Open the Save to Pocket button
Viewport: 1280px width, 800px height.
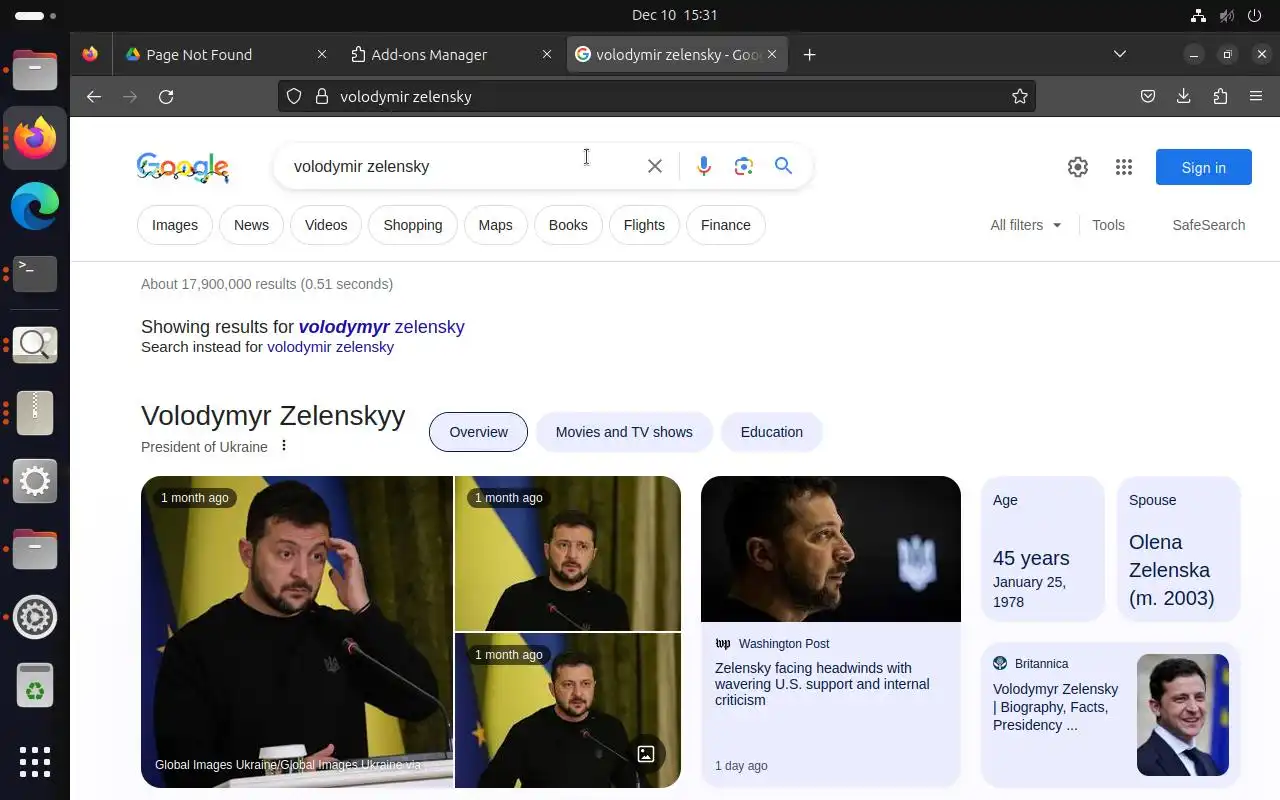[1148, 96]
